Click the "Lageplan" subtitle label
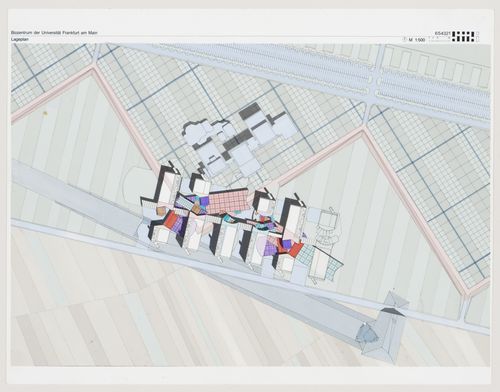The height and width of the screenshot is (392, 500). coord(20,39)
